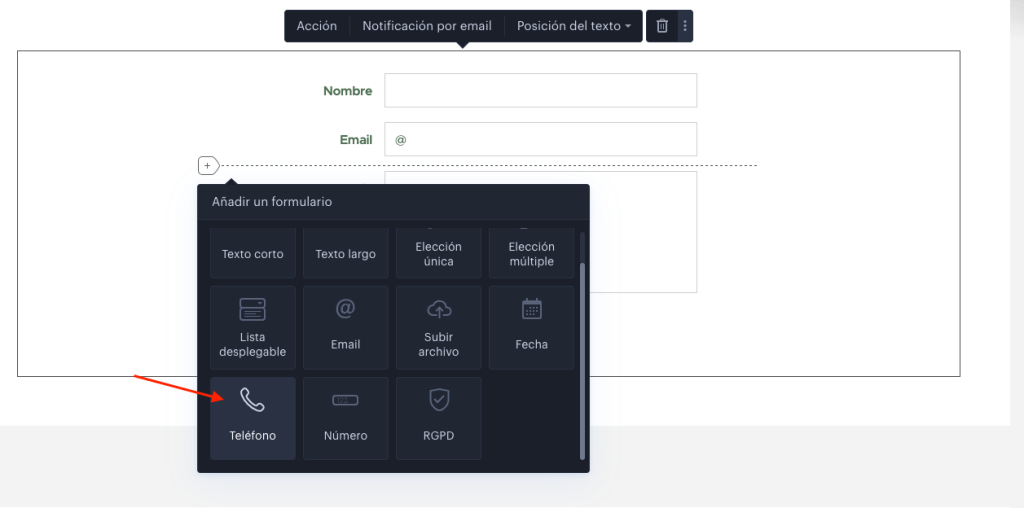
Task: Click the Nombre input field
Action: click(x=541, y=90)
